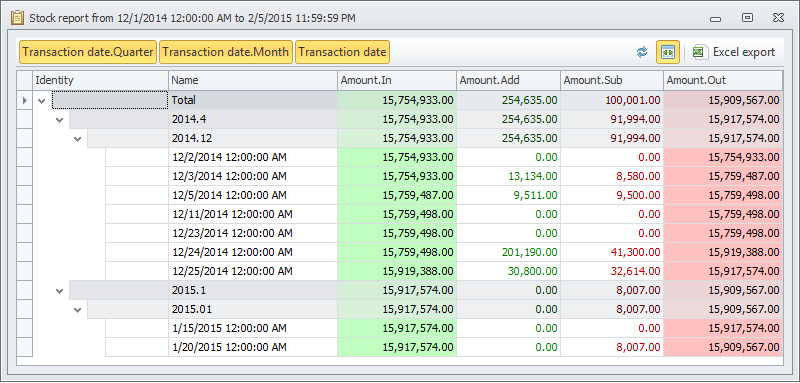Screen dimensions: 800x383
Task: Select the Transaction date.Quarter grouping chip
Action: (88, 52)
